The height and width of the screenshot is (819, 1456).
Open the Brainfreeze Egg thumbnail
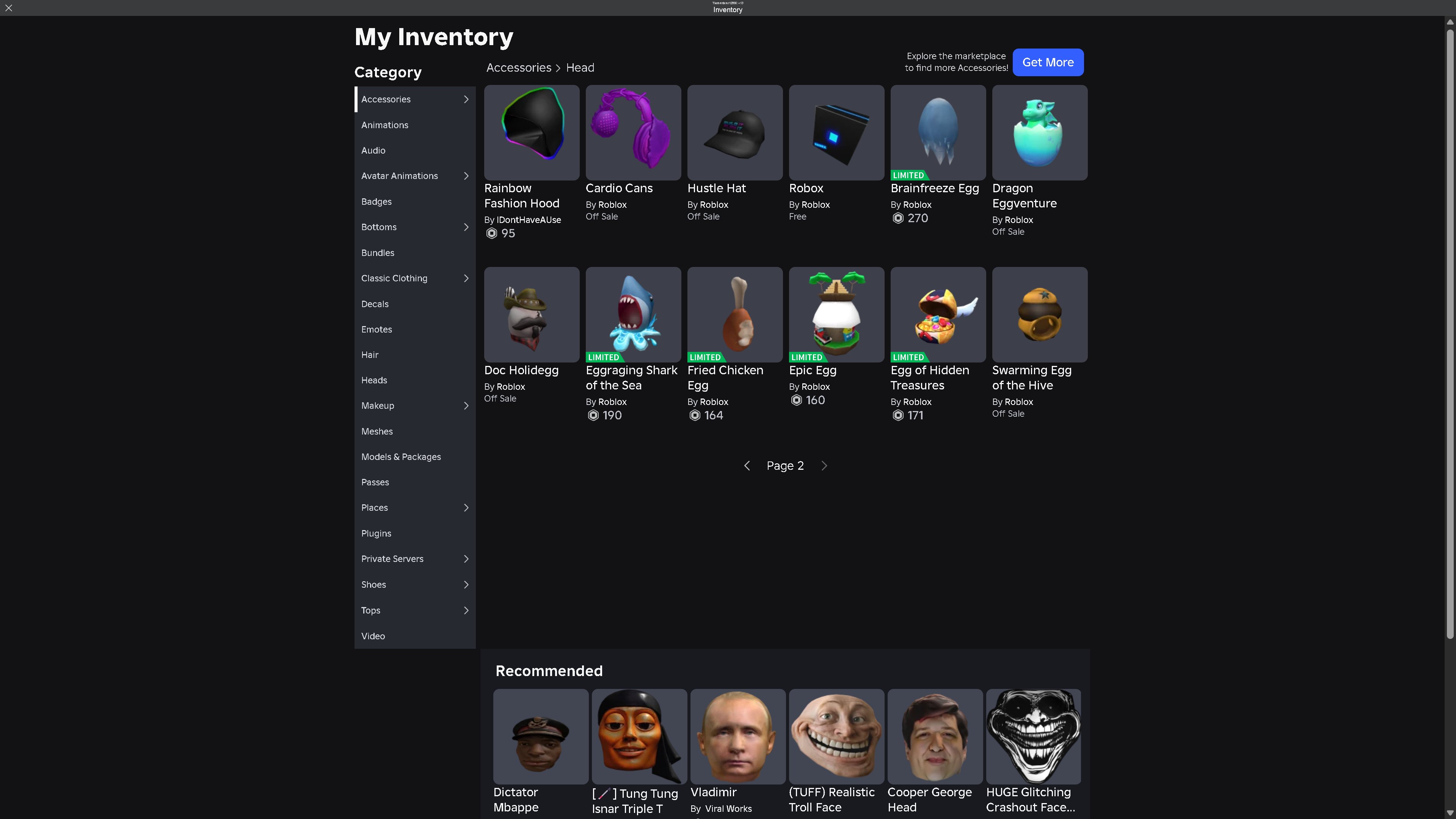(938, 133)
